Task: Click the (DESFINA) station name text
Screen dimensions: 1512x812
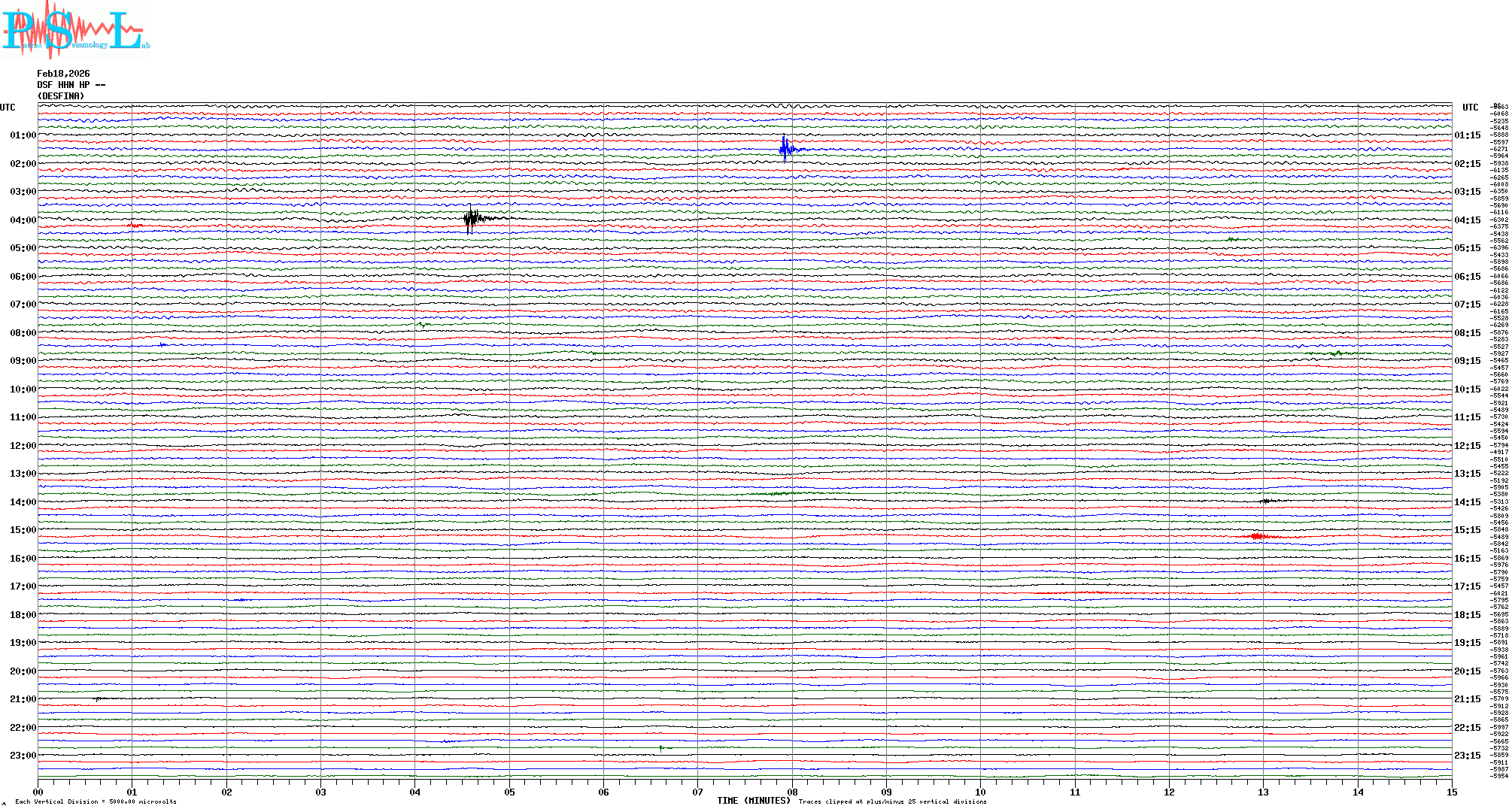Action: (x=61, y=96)
